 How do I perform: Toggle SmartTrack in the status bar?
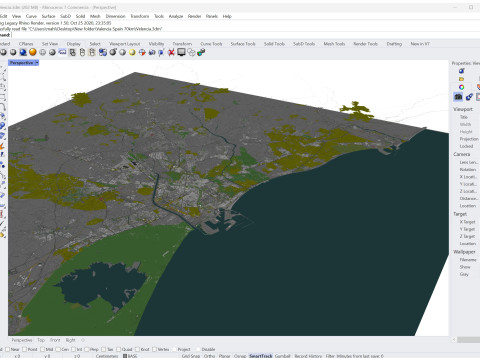[261, 356]
